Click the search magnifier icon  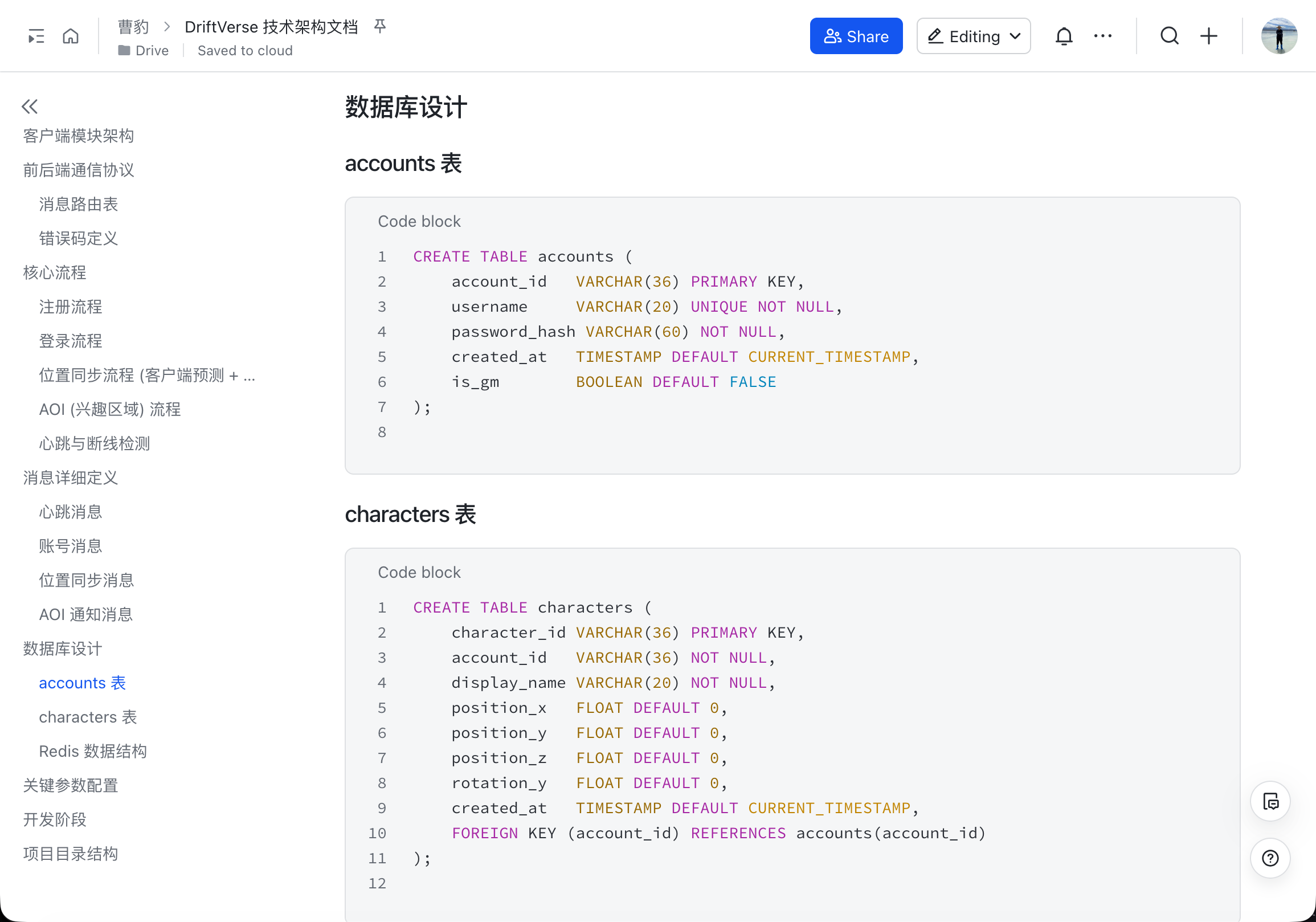(1169, 36)
